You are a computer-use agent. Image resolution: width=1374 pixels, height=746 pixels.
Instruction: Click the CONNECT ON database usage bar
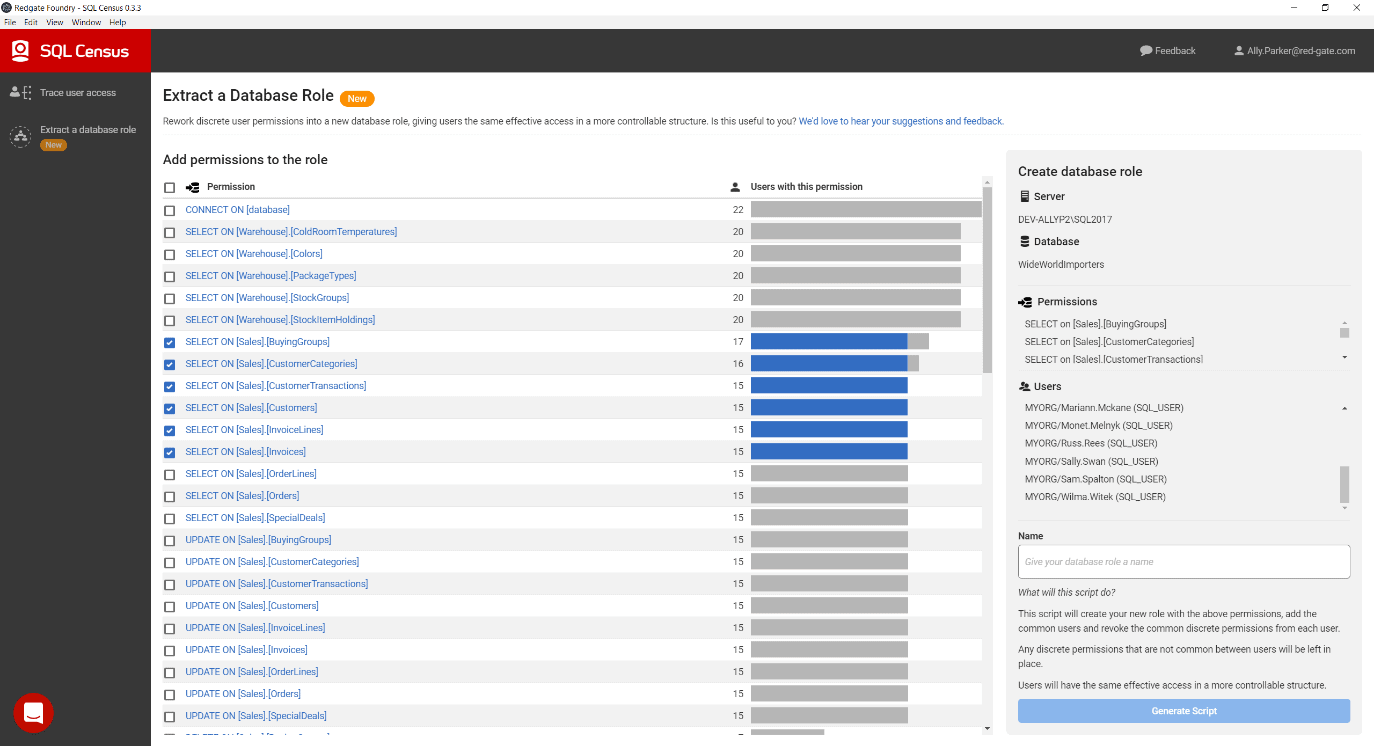click(x=866, y=210)
